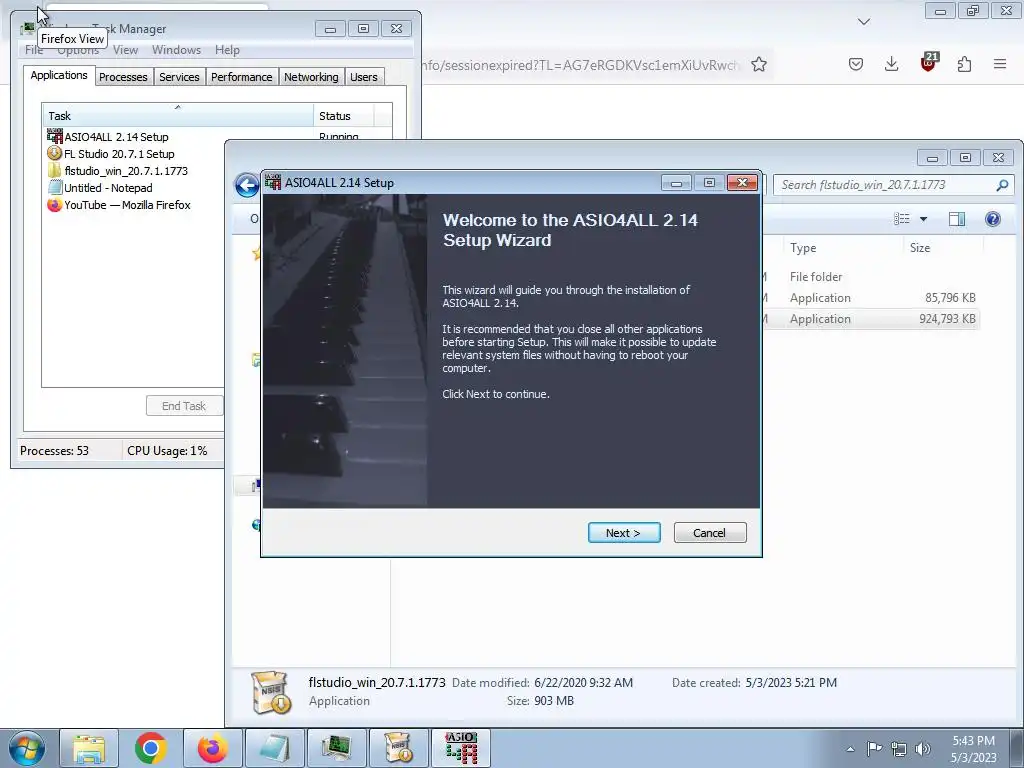Click the Firefox address bar URL
1024x768 pixels.
[x=581, y=65]
